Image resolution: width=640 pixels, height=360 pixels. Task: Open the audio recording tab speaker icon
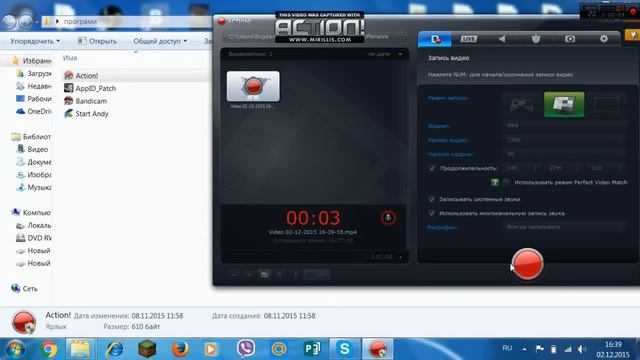(502, 39)
